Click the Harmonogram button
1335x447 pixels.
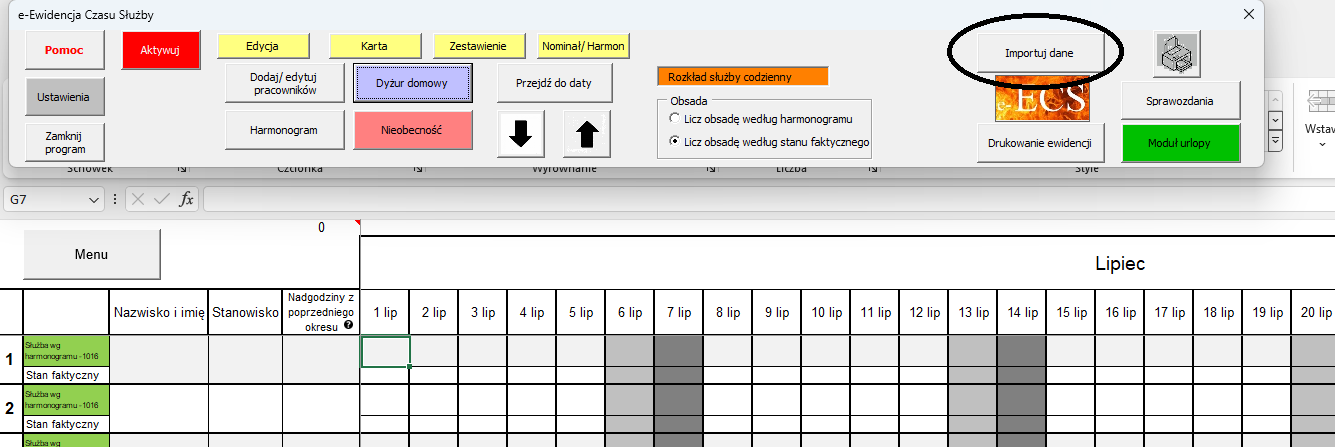[283, 130]
